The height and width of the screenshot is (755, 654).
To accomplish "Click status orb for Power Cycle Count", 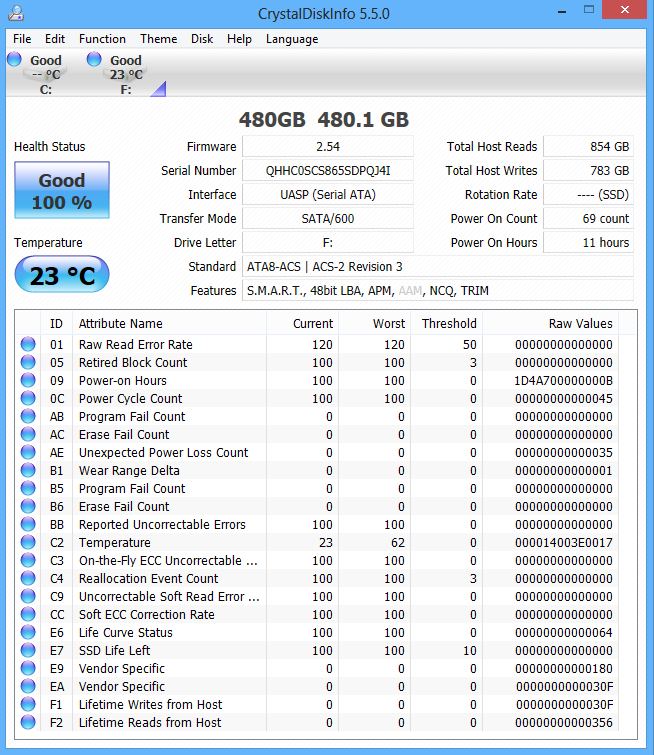I will (x=28, y=399).
